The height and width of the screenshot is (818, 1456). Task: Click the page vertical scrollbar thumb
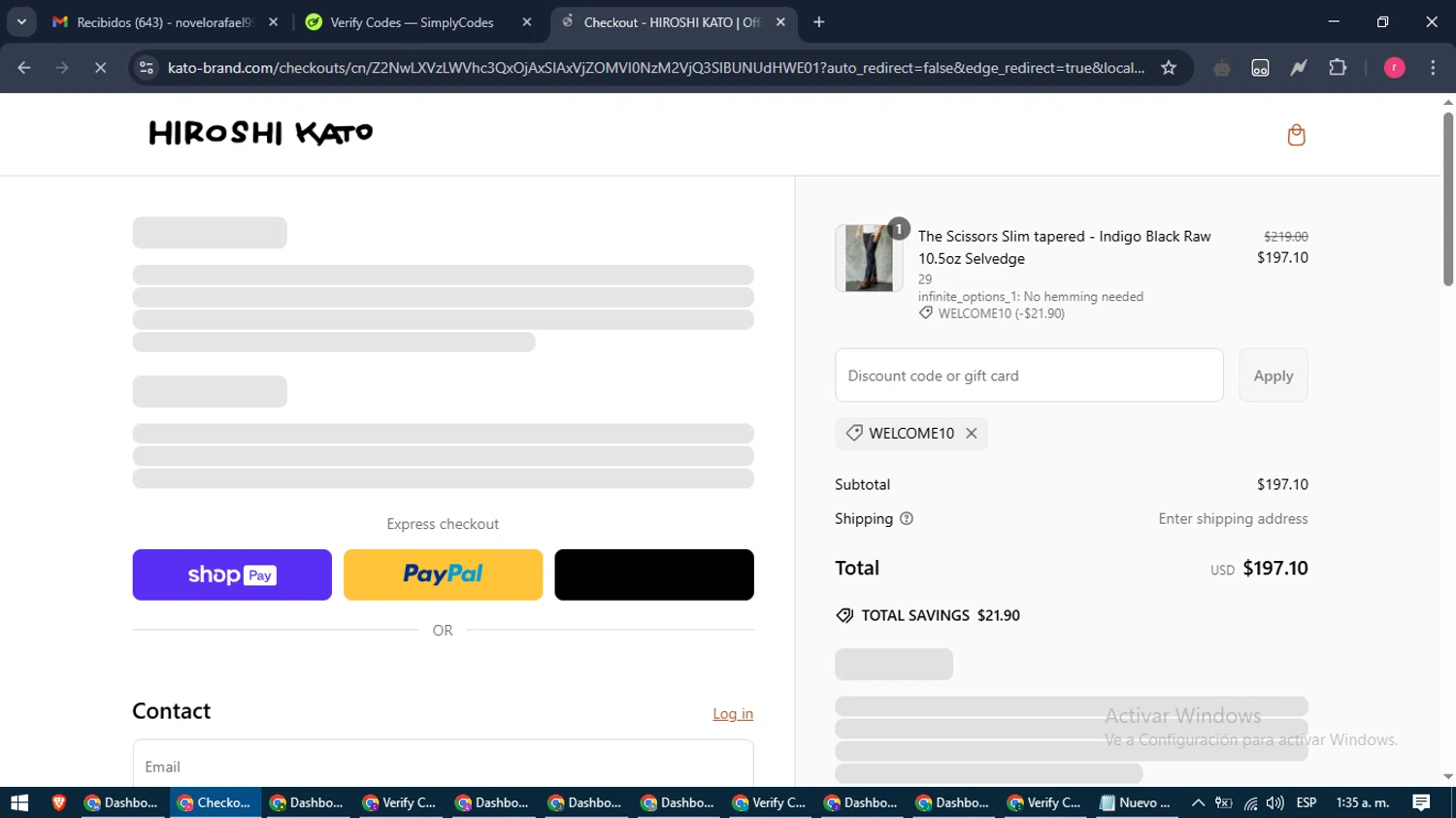(x=1447, y=199)
